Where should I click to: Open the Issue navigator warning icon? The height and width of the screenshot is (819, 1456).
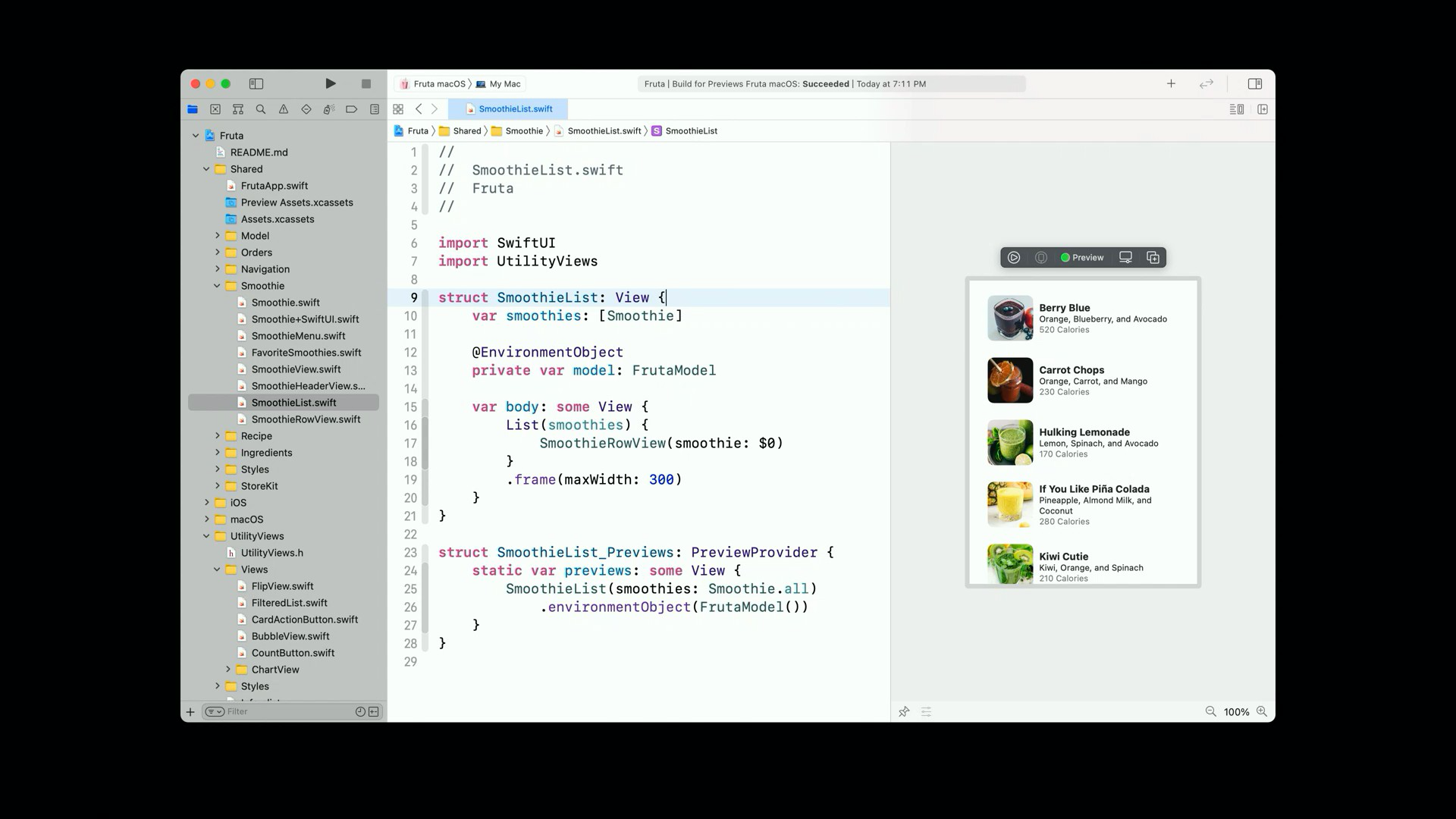click(x=284, y=109)
